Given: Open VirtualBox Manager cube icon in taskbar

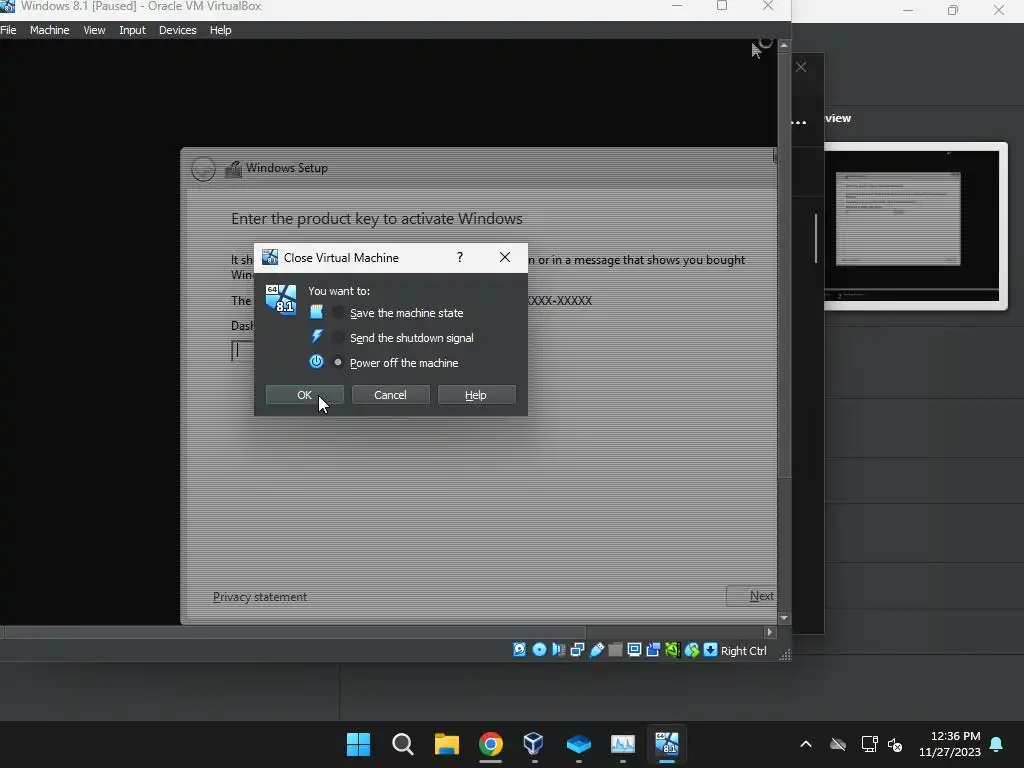Looking at the screenshot, I should [534, 744].
